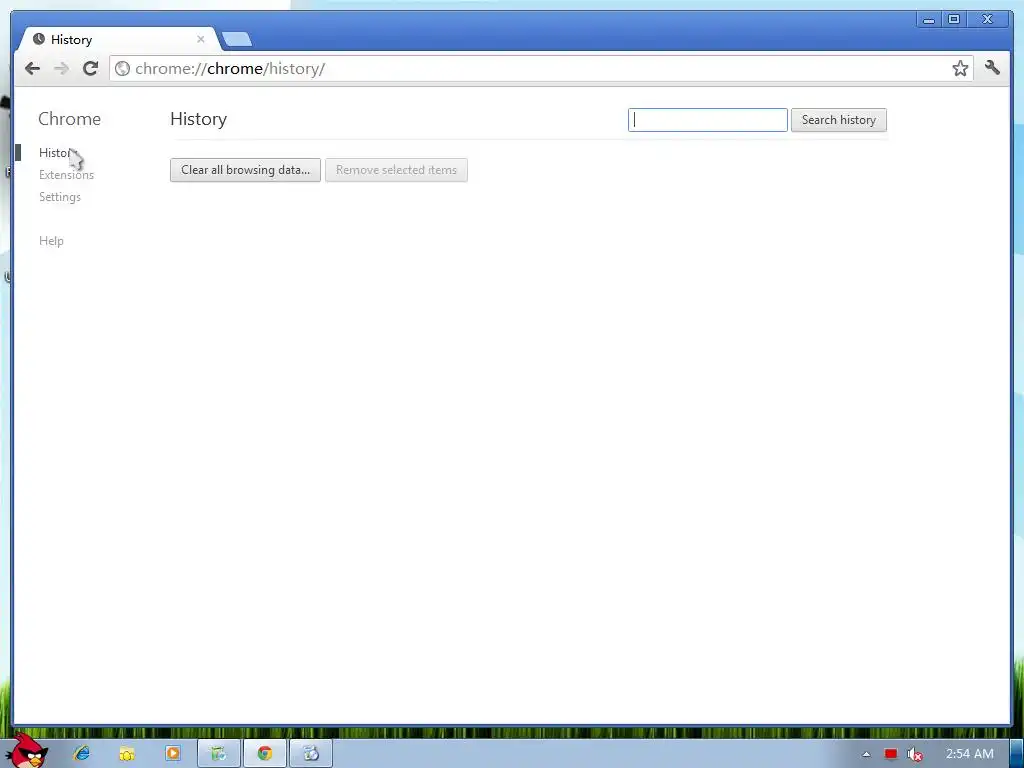The image size is (1024, 768).
Task: Click the red flag tray icon
Action: click(891, 754)
